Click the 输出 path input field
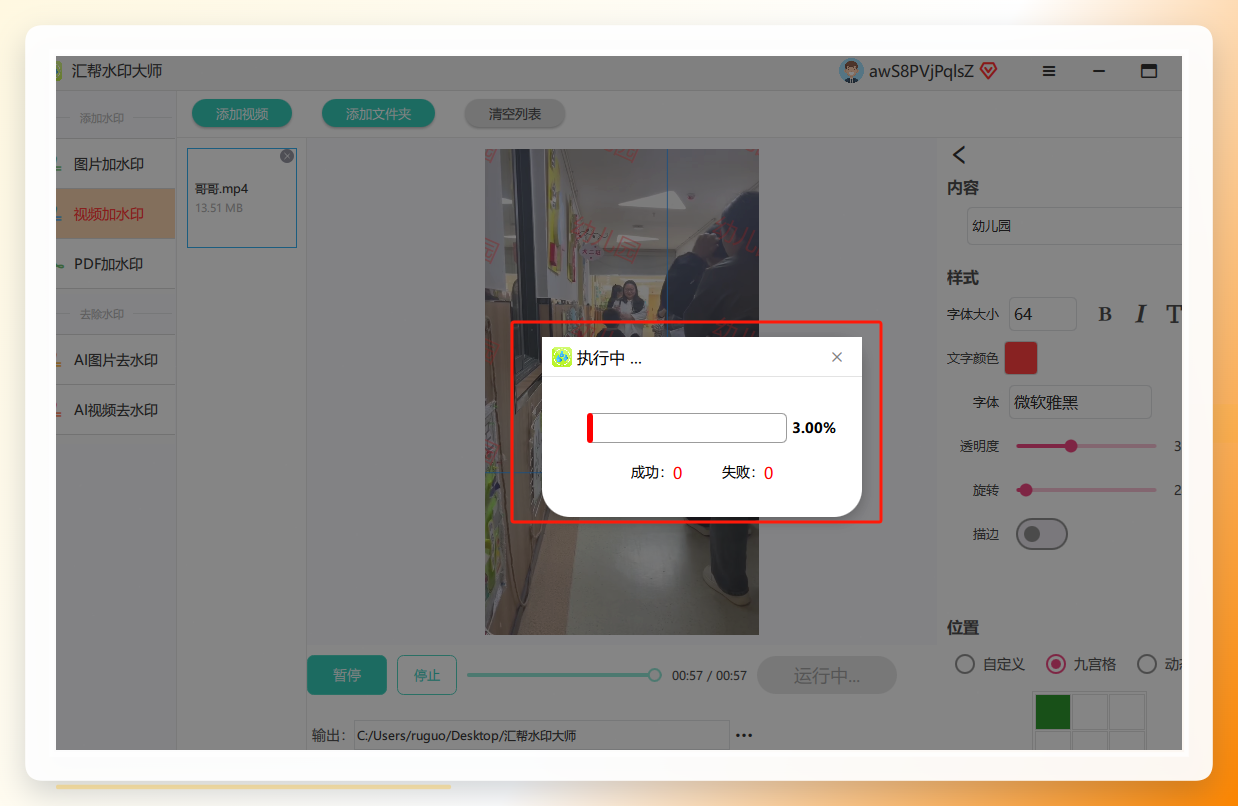The width and height of the screenshot is (1238, 806). [541, 735]
